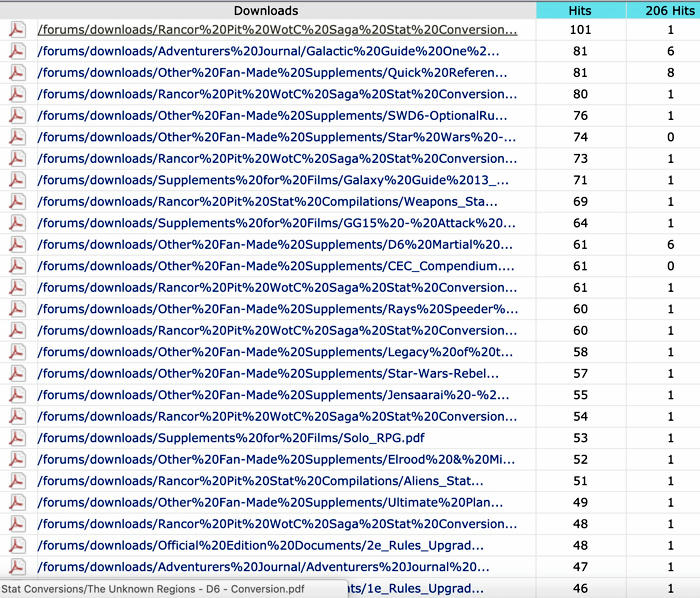Open the Jensaarai supplement link

pos(273,395)
